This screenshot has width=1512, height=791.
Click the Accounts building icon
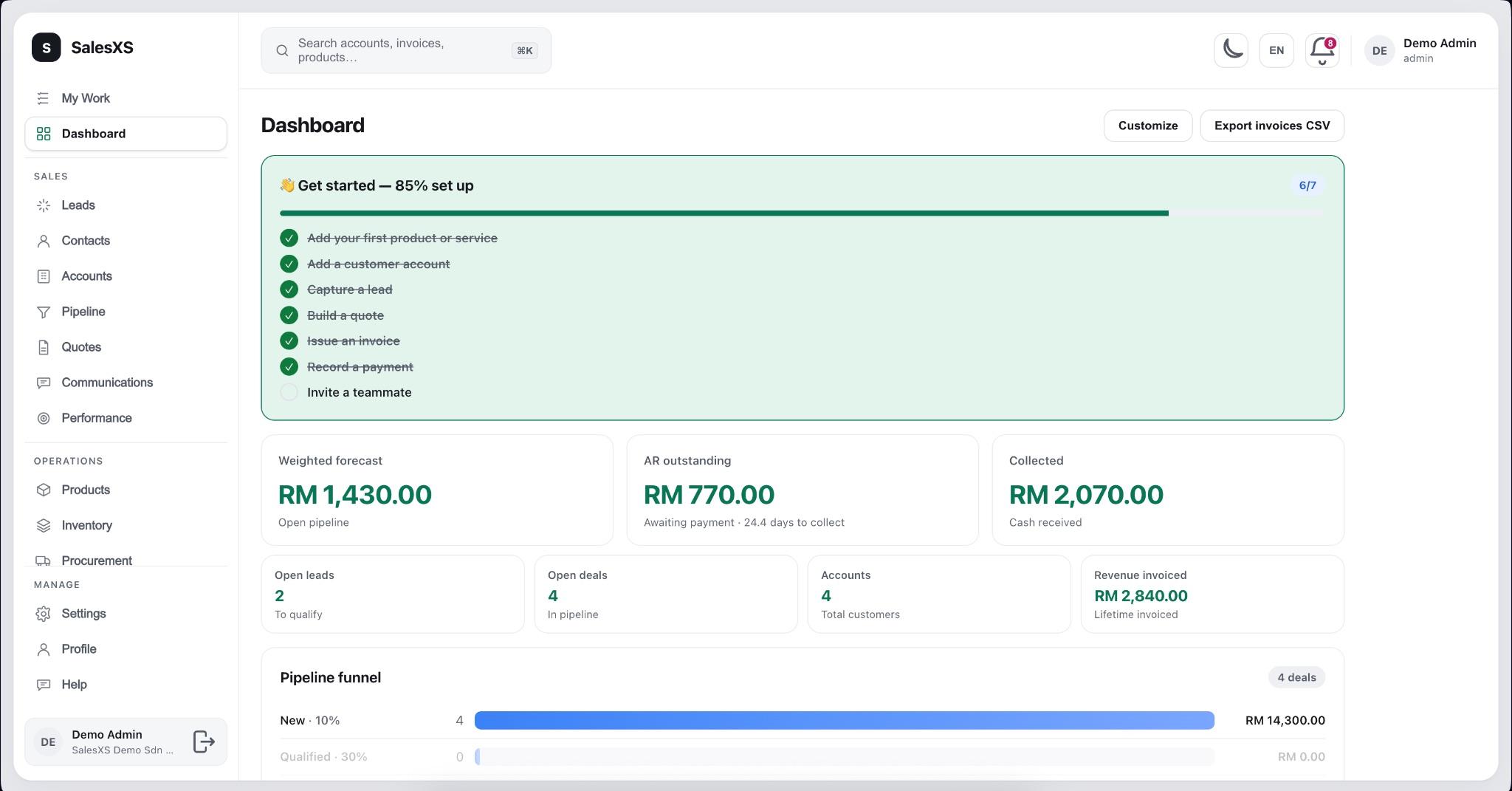(x=44, y=276)
